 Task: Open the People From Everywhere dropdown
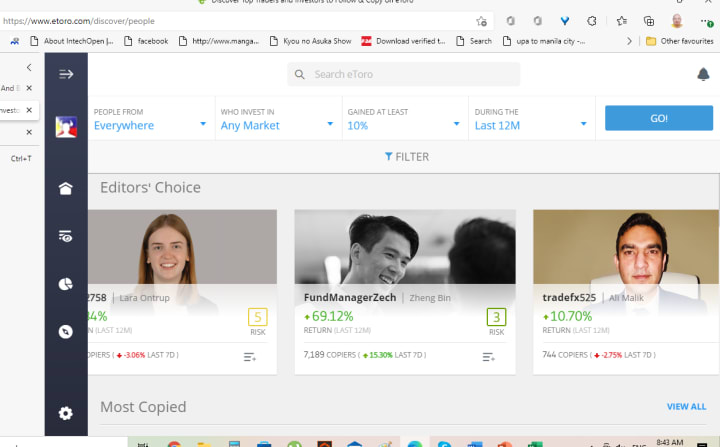point(150,119)
